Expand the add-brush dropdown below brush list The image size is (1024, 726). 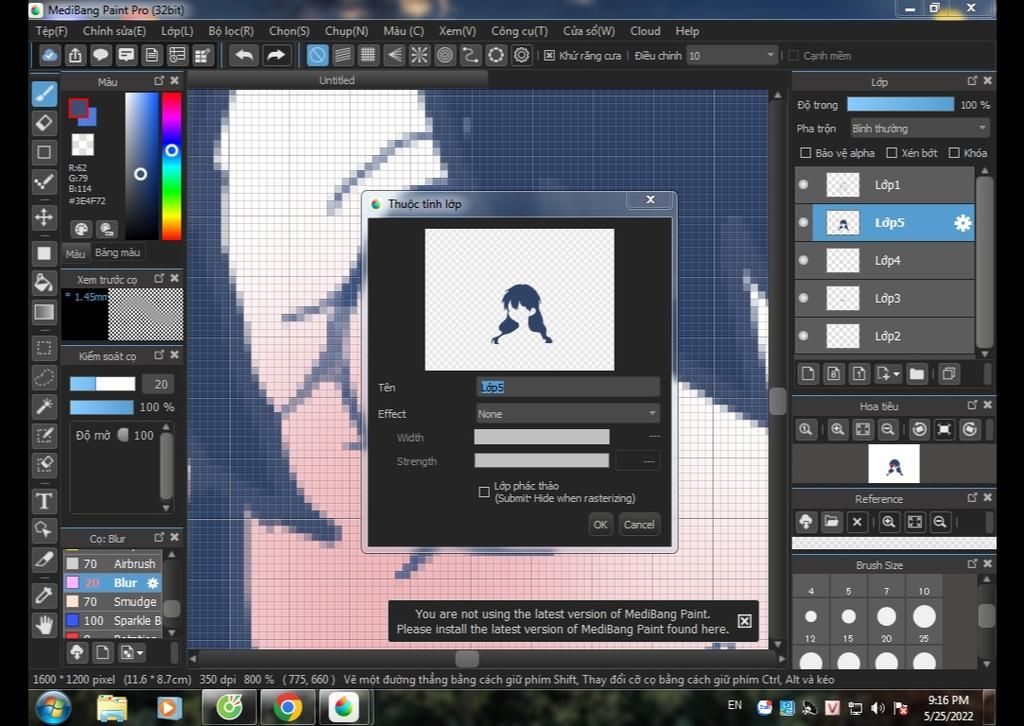click(x=140, y=652)
